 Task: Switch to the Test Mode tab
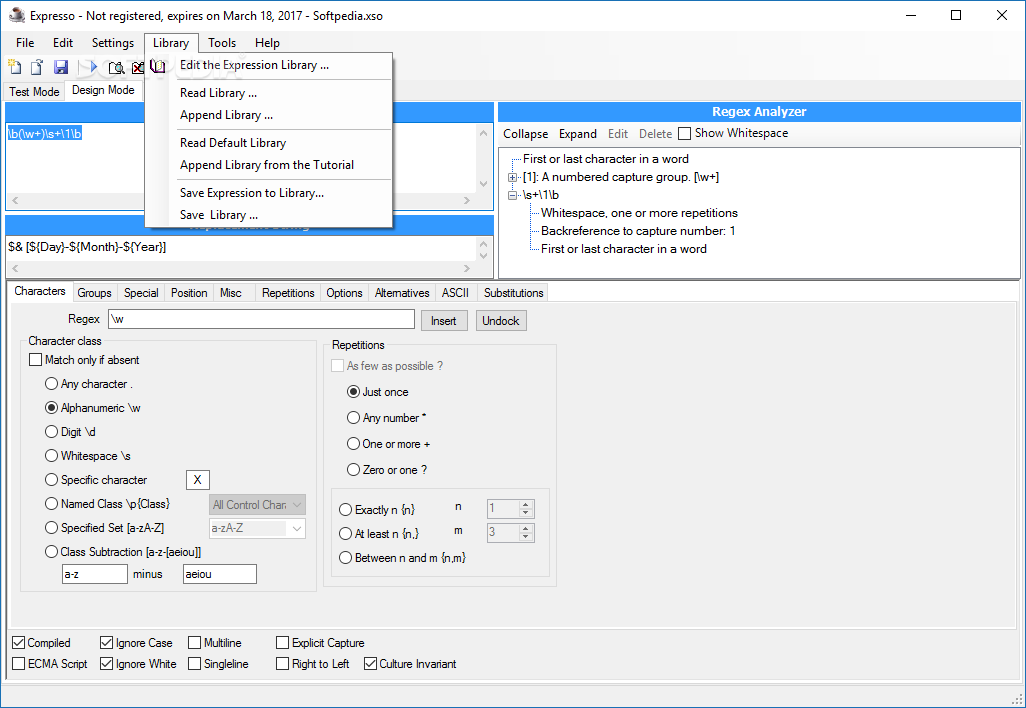pos(34,92)
